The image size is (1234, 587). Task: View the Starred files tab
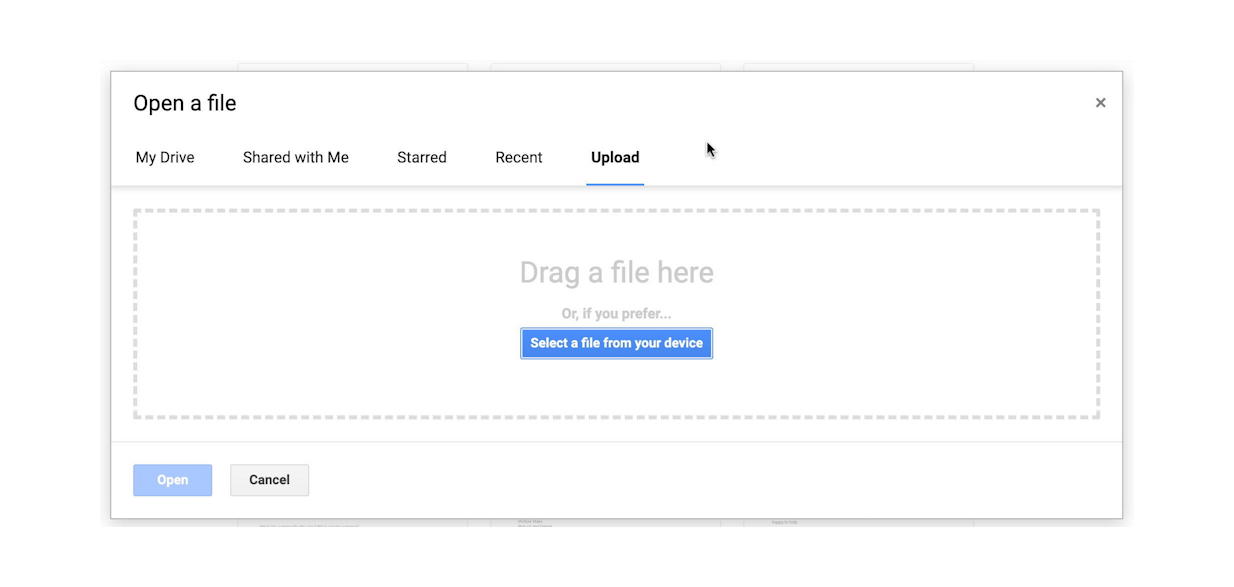coord(421,157)
